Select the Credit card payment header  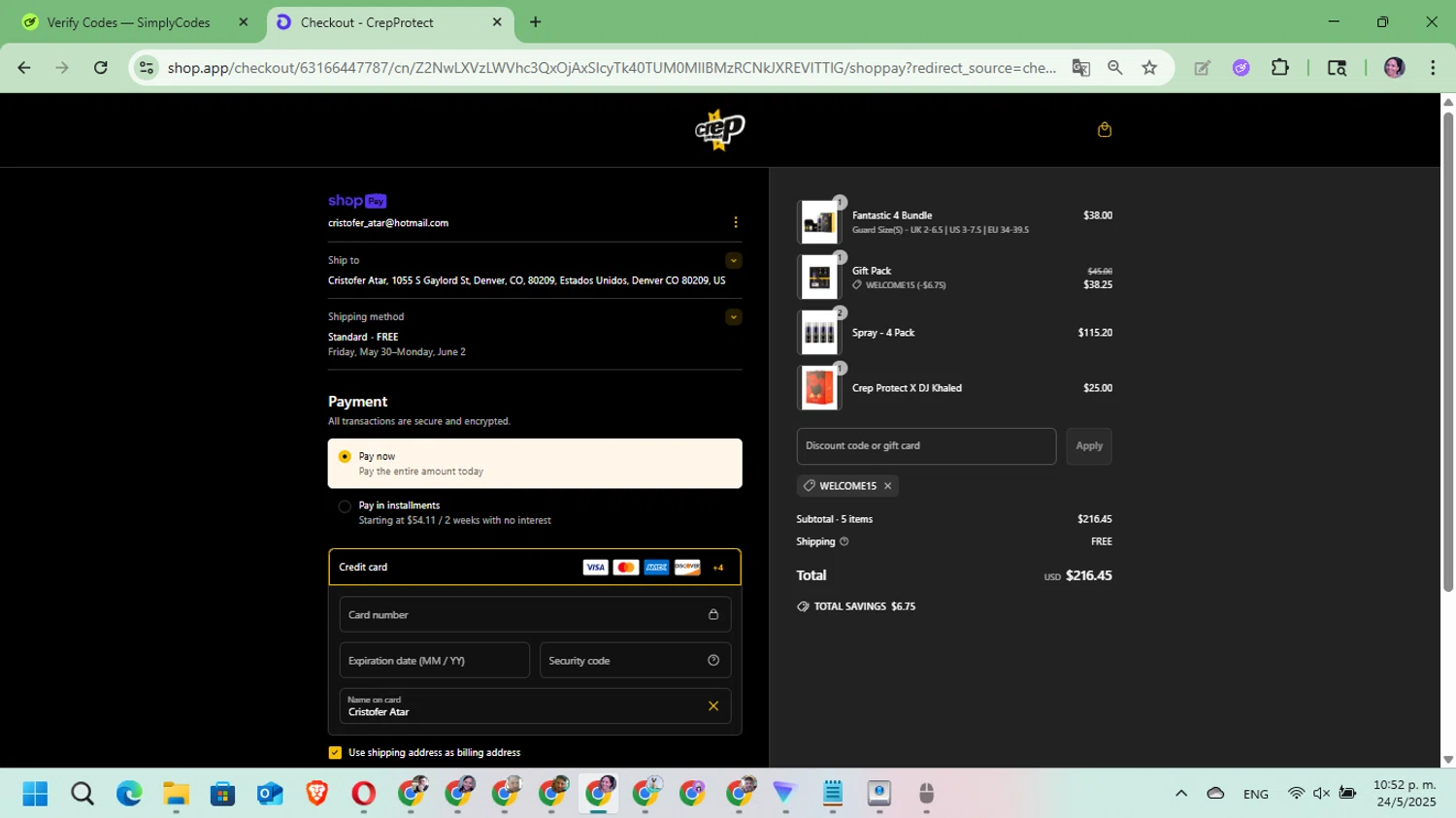click(535, 567)
